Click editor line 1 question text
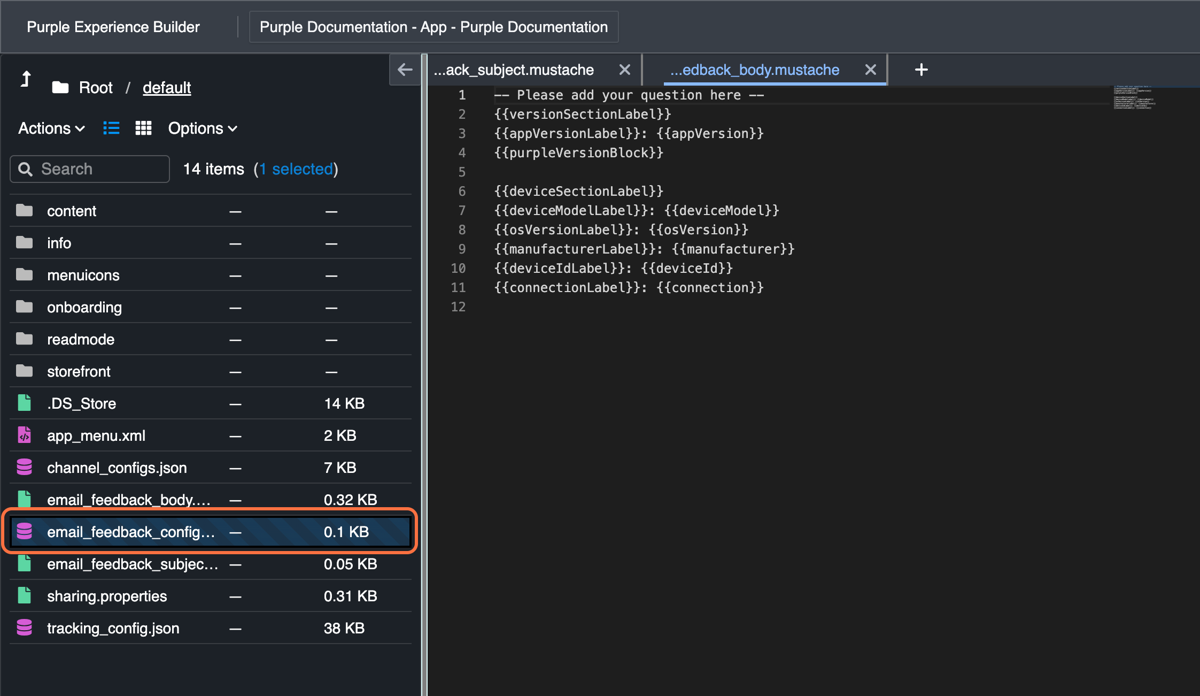Image resolution: width=1200 pixels, height=696 pixels. click(x=629, y=95)
